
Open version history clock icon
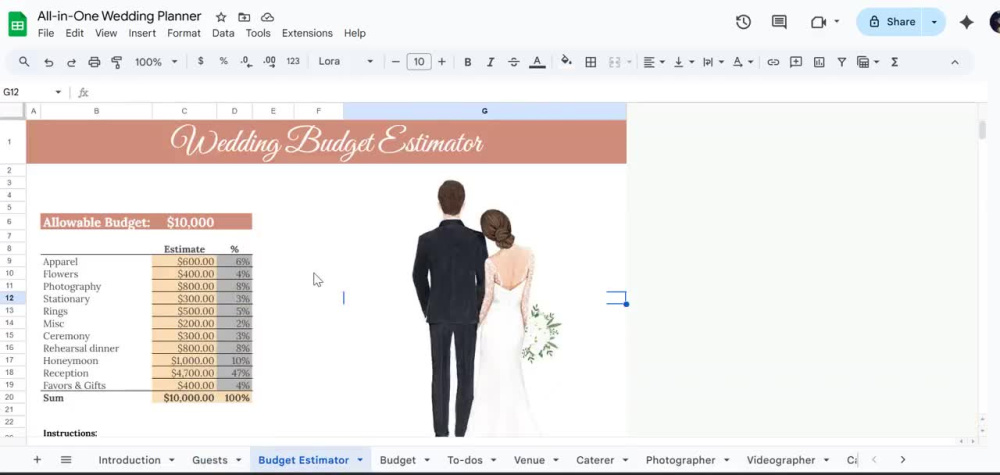click(743, 22)
